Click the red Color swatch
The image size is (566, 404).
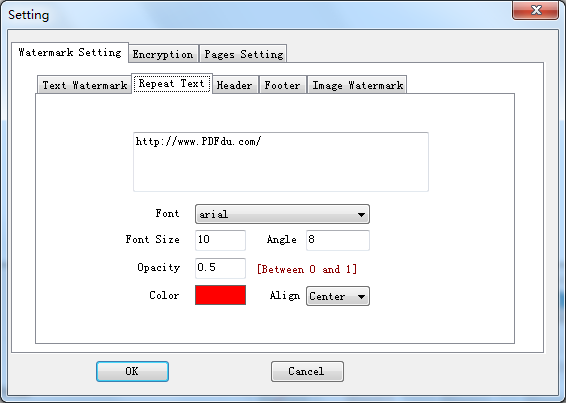click(221, 295)
